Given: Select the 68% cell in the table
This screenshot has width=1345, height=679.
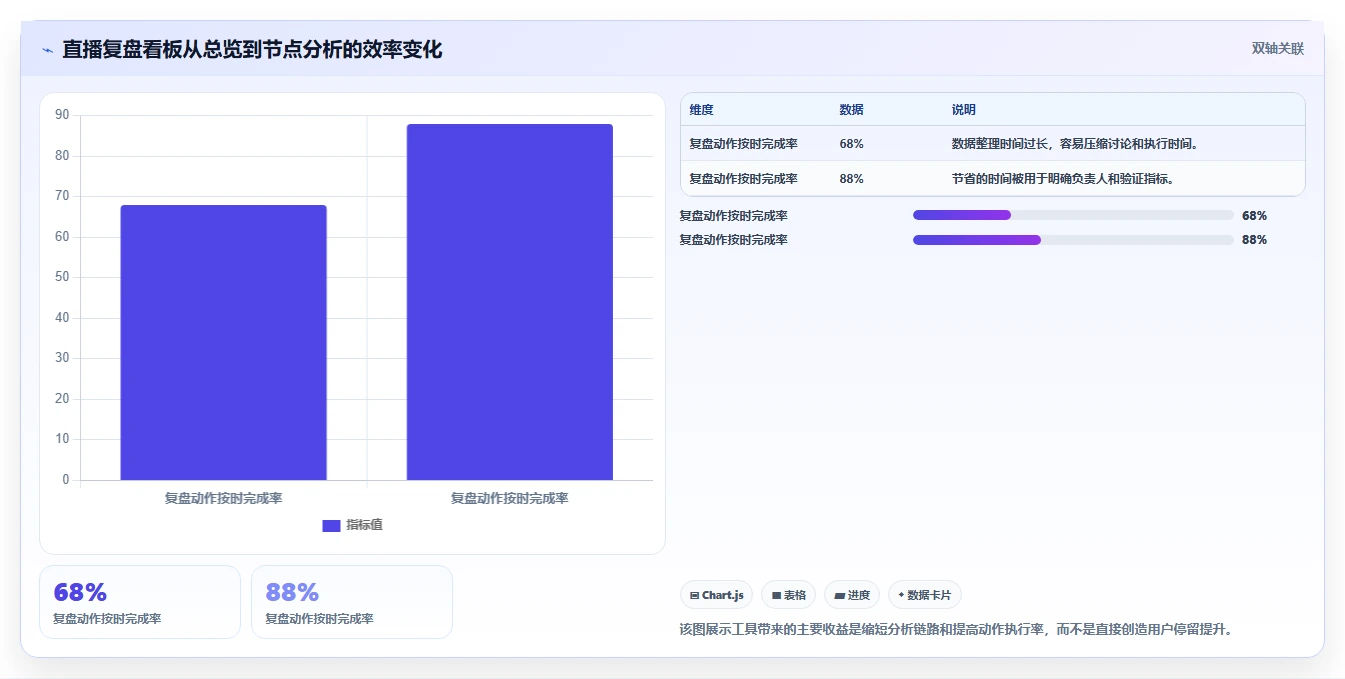Looking at the screenshot, I should tap(852, 144).
